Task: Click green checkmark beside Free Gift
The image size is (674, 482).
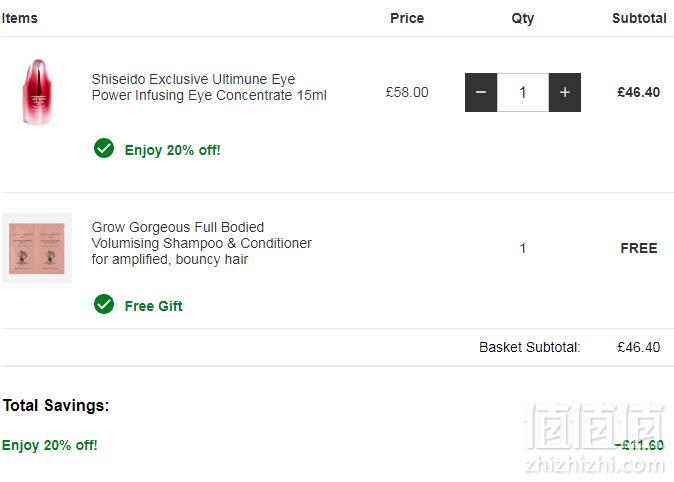Action: (104, 304)
